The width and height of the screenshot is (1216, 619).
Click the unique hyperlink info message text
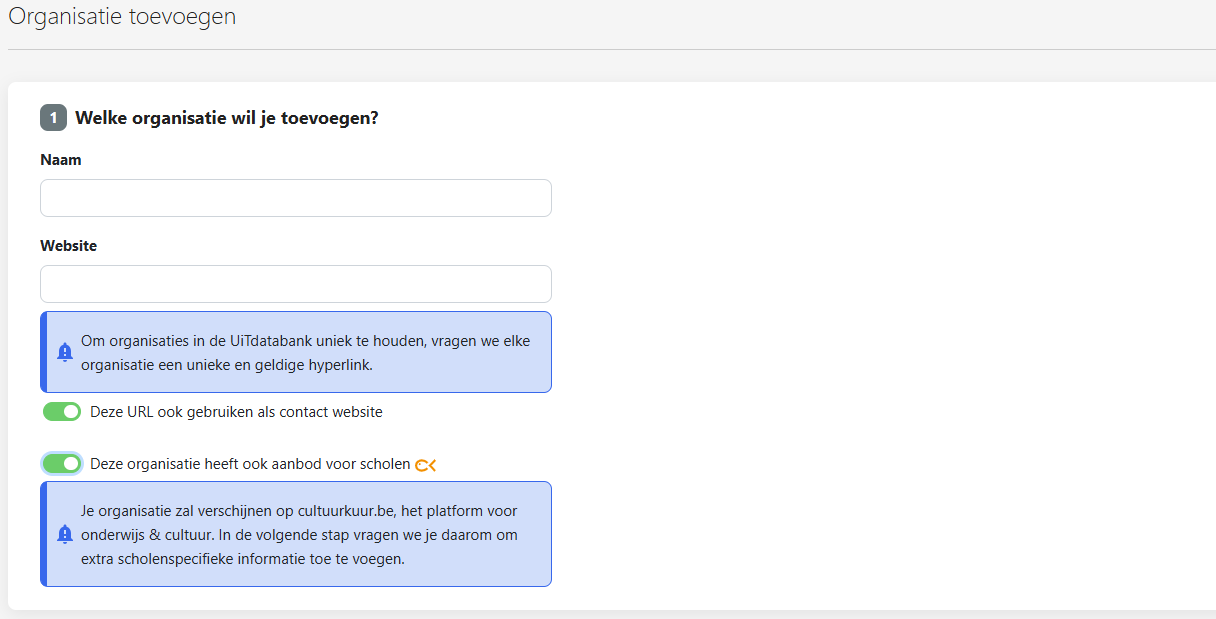(x=306, y=353)
